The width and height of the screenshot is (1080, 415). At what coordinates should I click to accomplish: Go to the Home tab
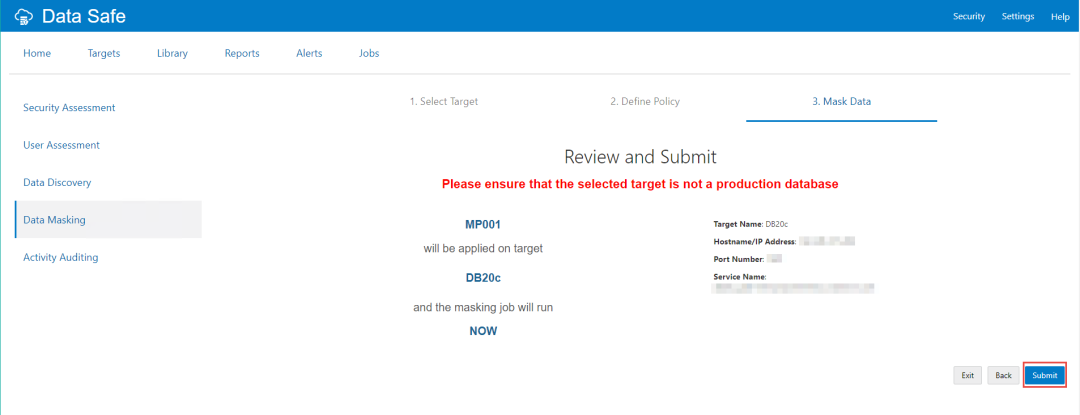point(37,53)
